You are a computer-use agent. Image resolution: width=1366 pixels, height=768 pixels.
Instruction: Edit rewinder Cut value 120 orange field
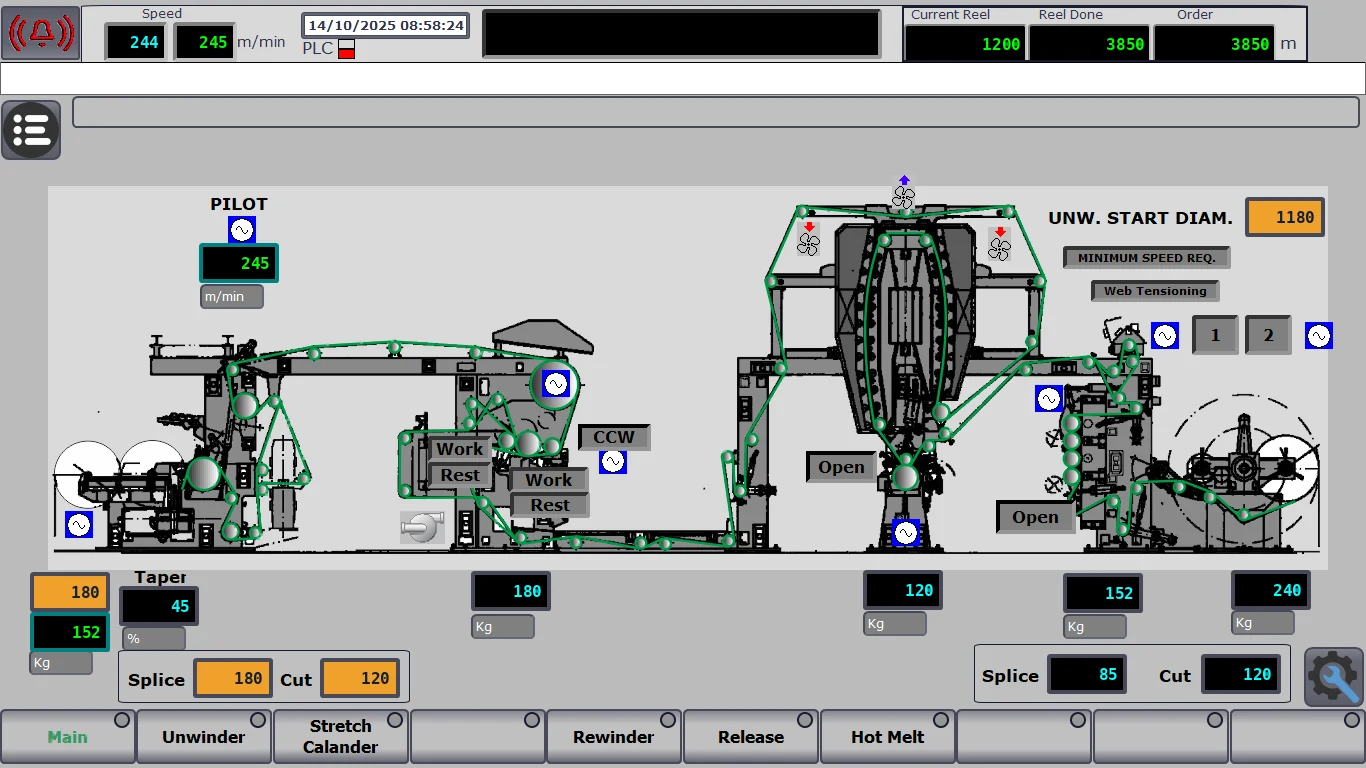(360, 678)
